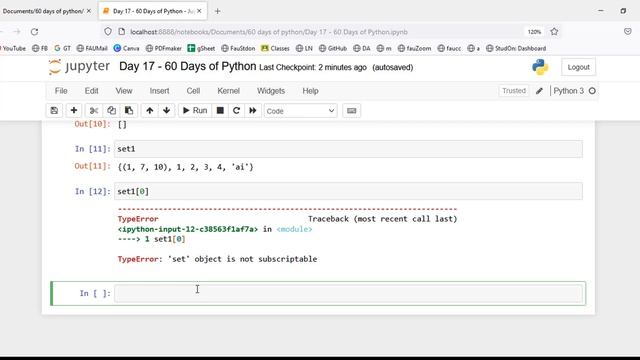Open the Canva bookmark
This screenshot has height=360, width=640.
tap(127, 48)
